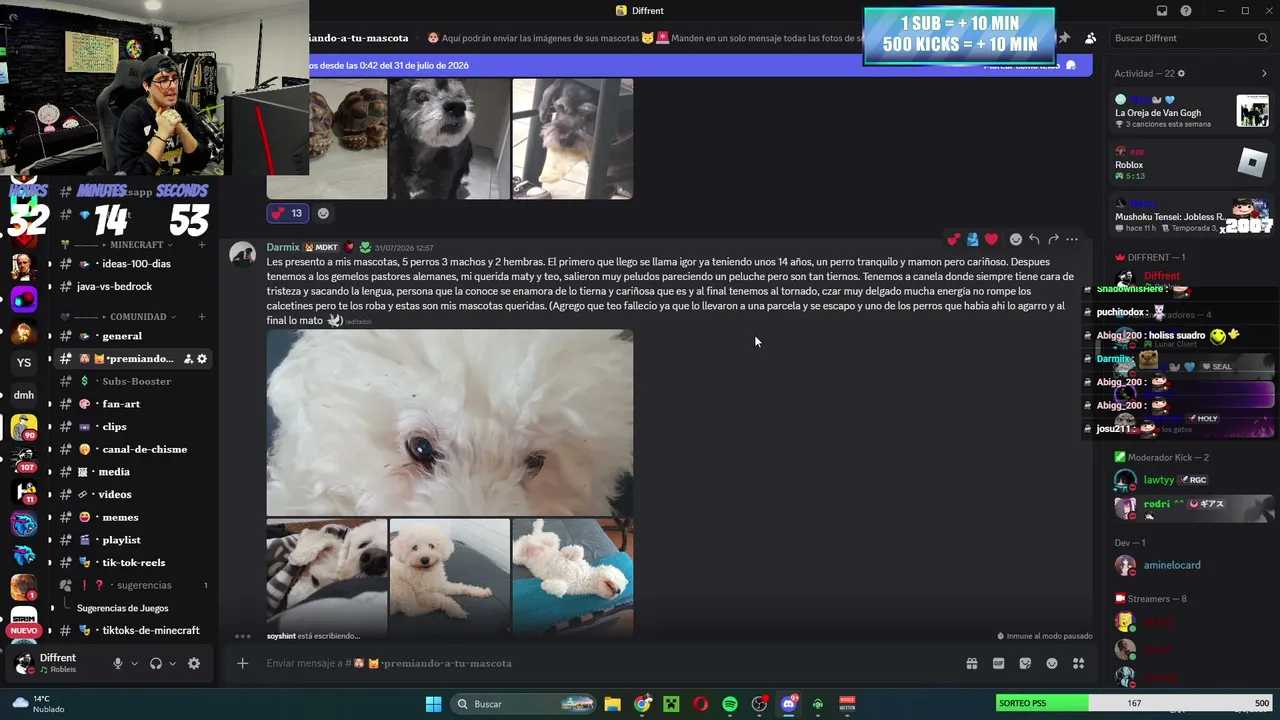Open the white dog lying on teal blanket photo

click(572, 577)
